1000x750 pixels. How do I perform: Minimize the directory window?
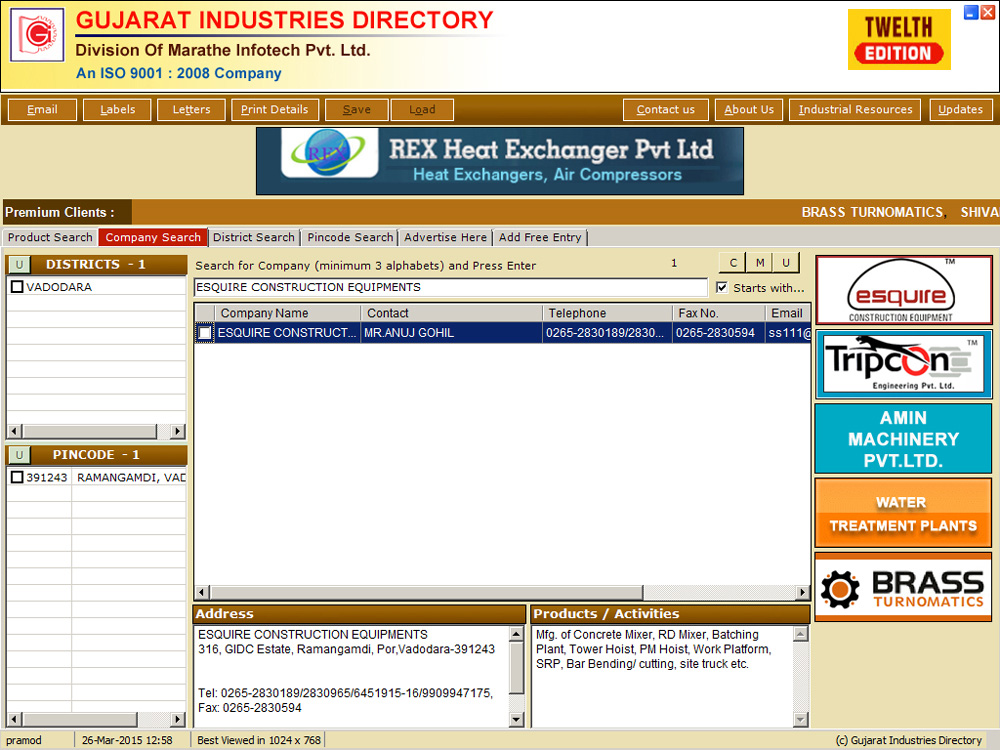[971, 13]
